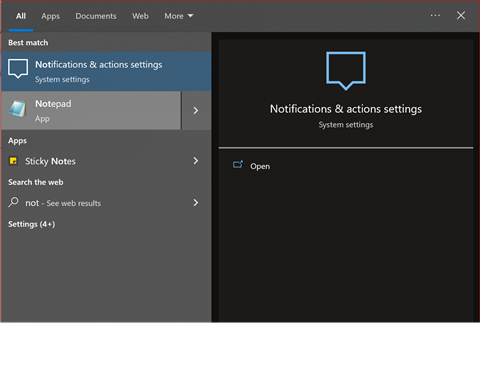The width and height of the screenshot is (480, 388).
Task: Switch to the Apps tab
Action: [x=50, y=16]
